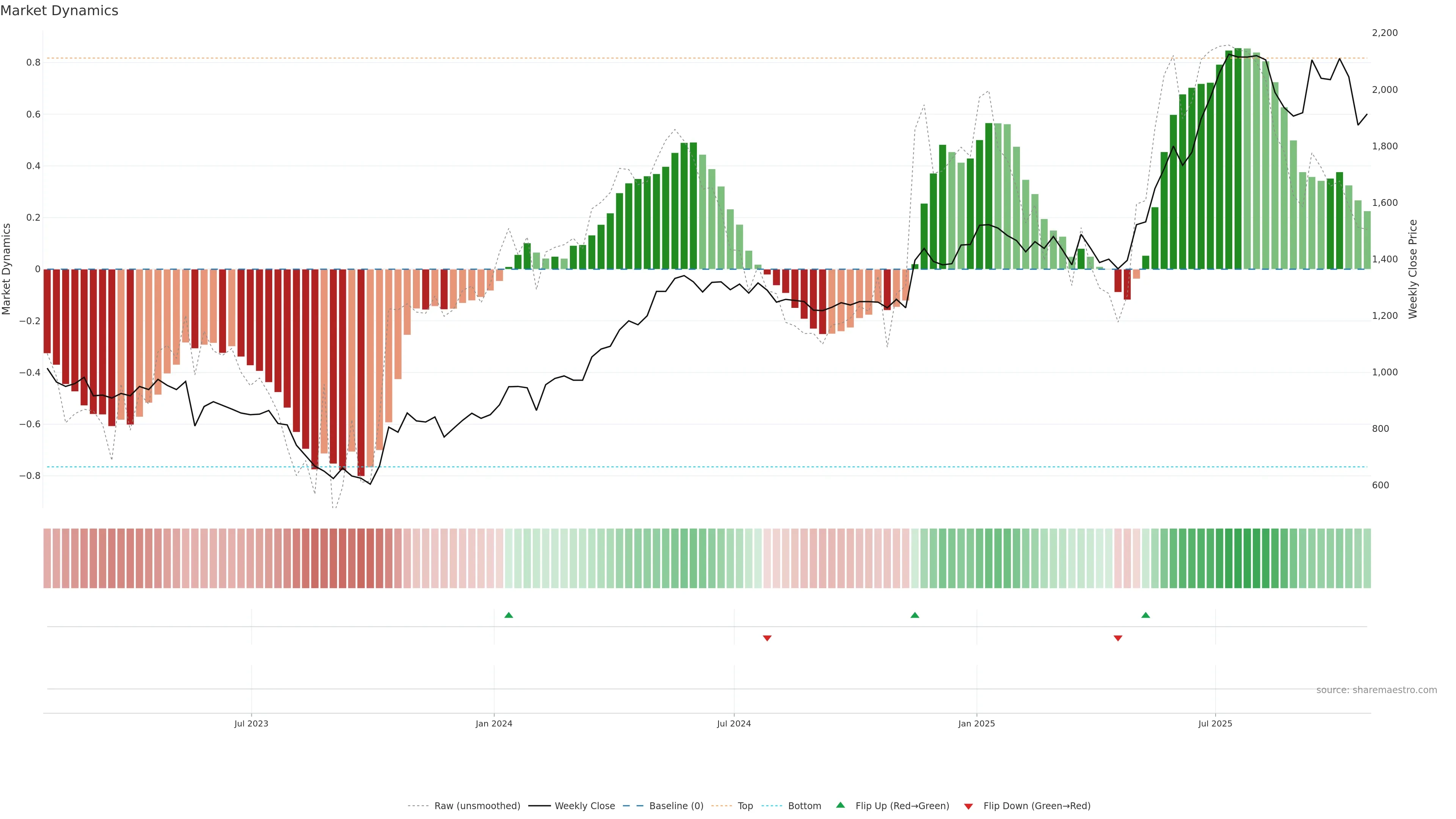Viewport: 1456px width, 819px height.
Task: Toggle the Top threshold legend entry
Action: [x=745, y=806]
